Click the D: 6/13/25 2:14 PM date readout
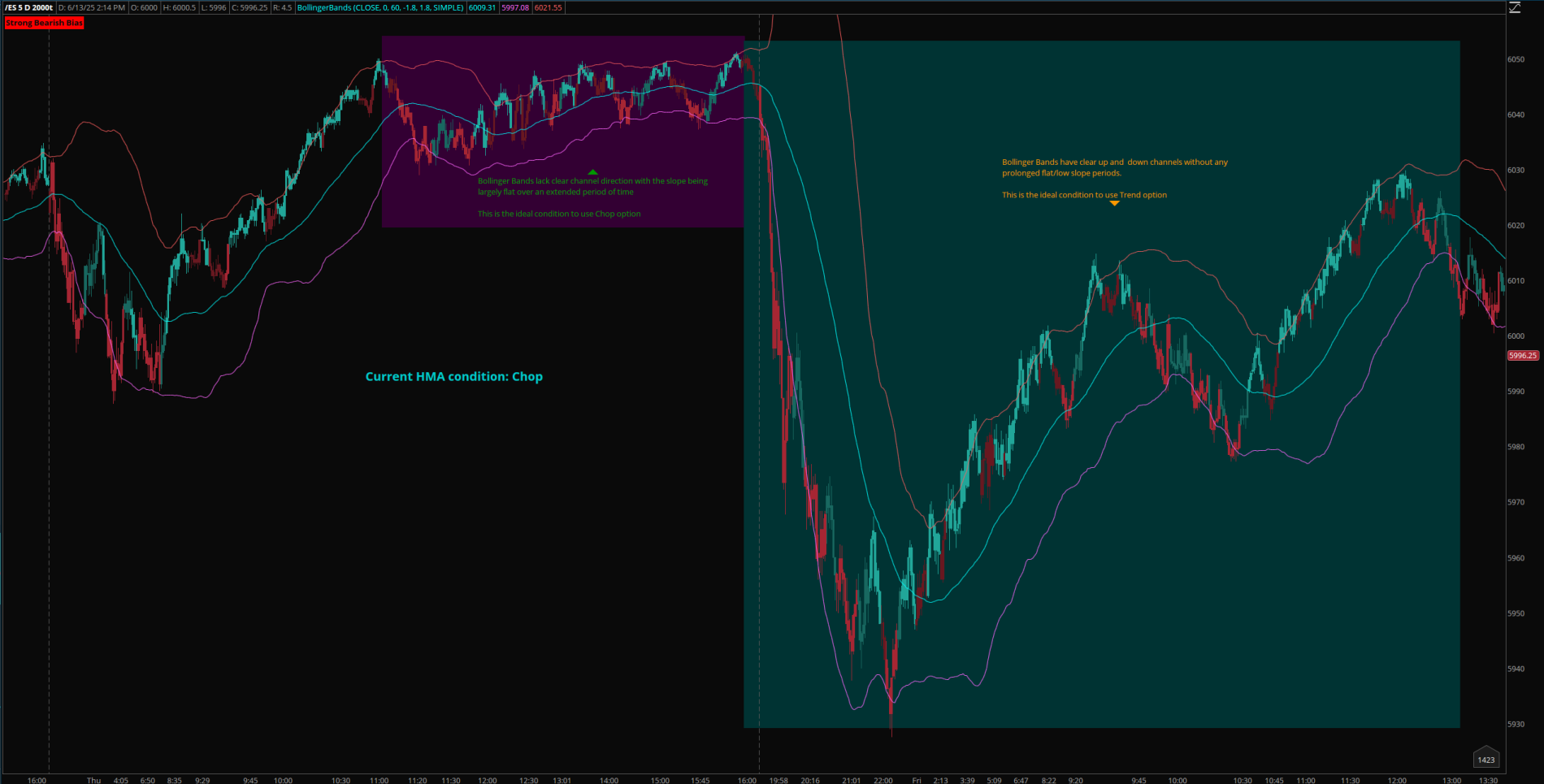This screenshot has width=1544, height=784. (92, 7)
